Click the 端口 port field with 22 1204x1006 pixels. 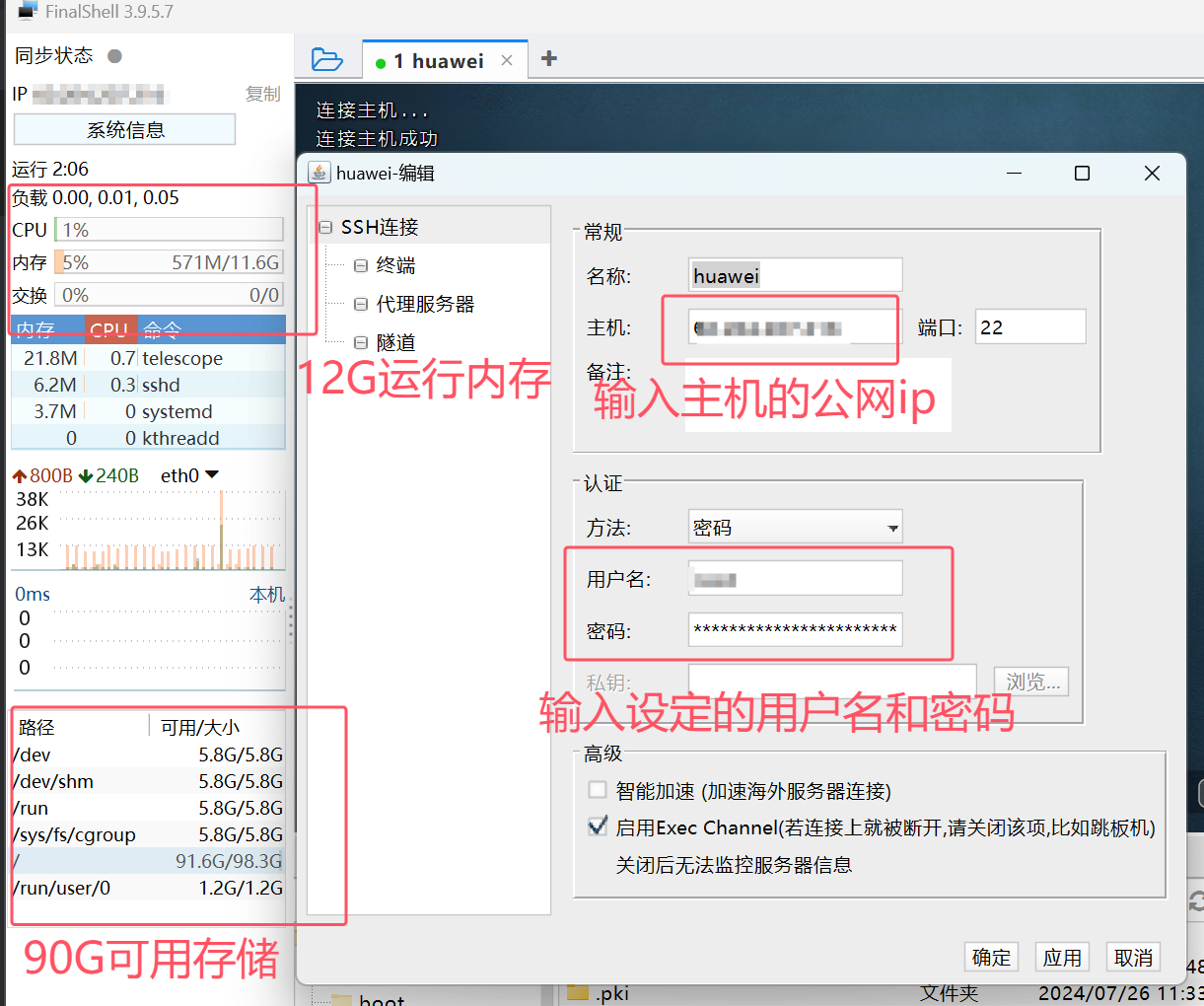(x=1030, y=327)
